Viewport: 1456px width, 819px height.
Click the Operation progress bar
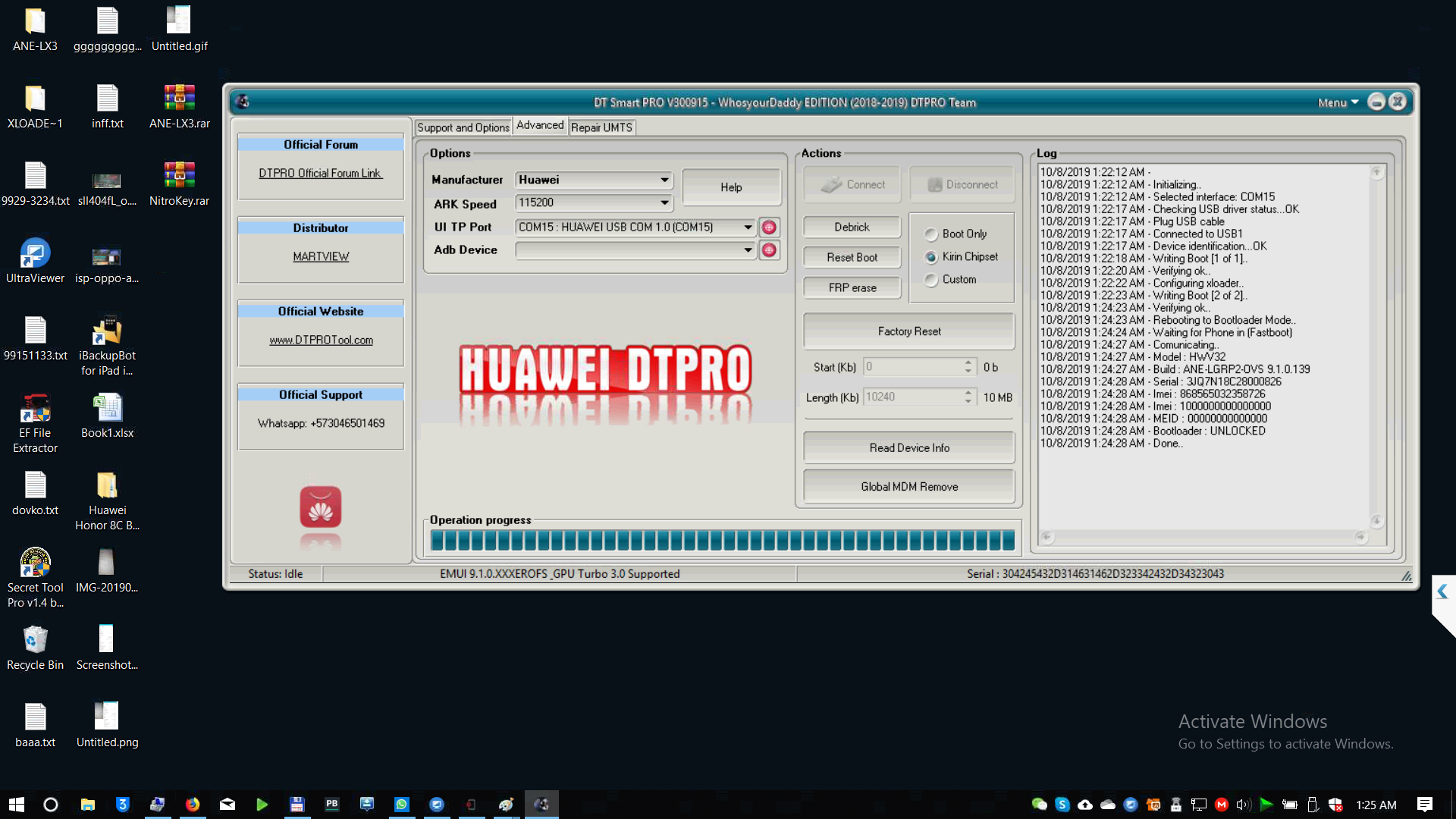coord(722,540)
